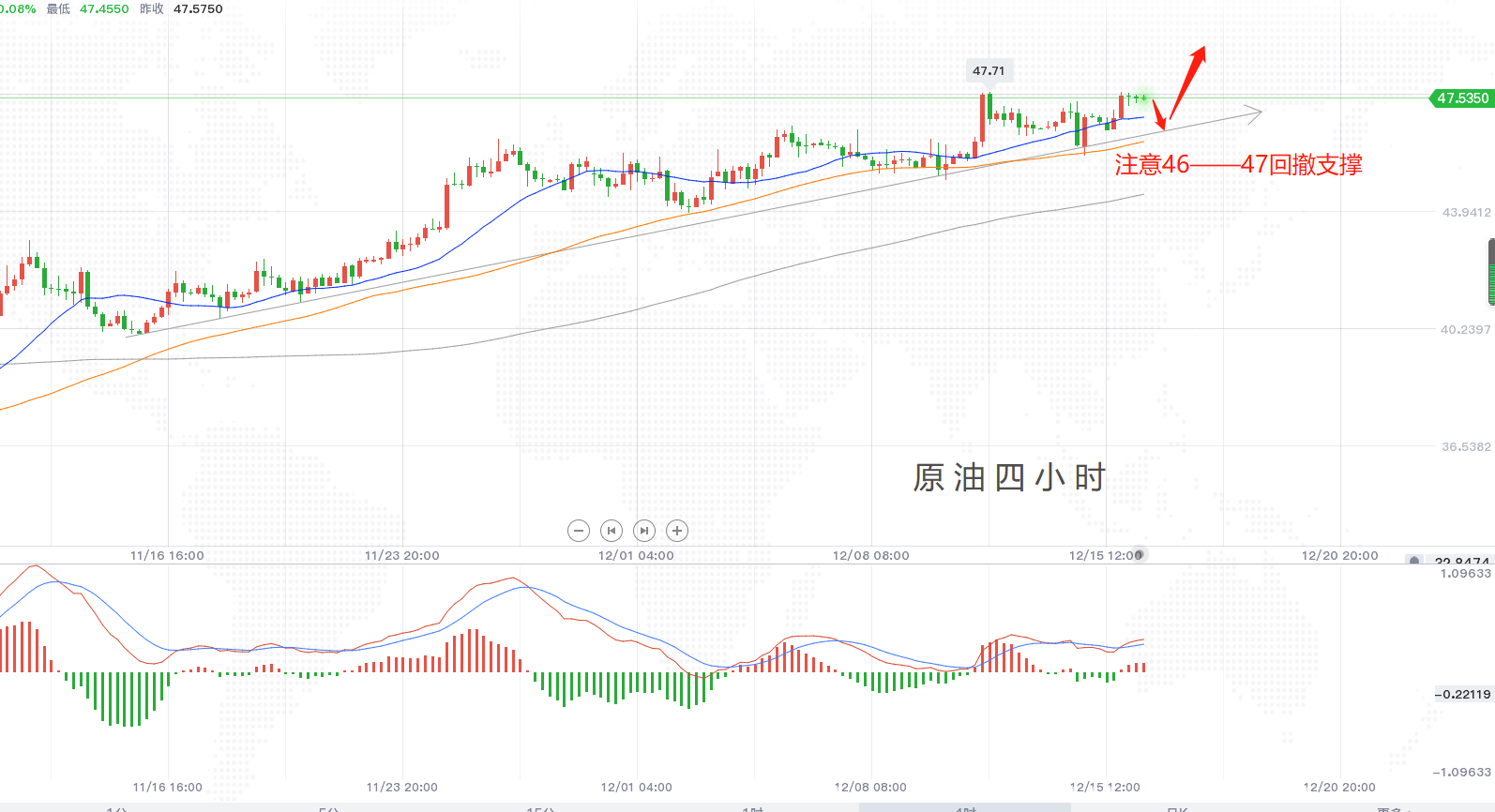Click 12/08 08:00 on the price chart time axis
Viewport: 1495px width, 812px height.
[870, 555]
